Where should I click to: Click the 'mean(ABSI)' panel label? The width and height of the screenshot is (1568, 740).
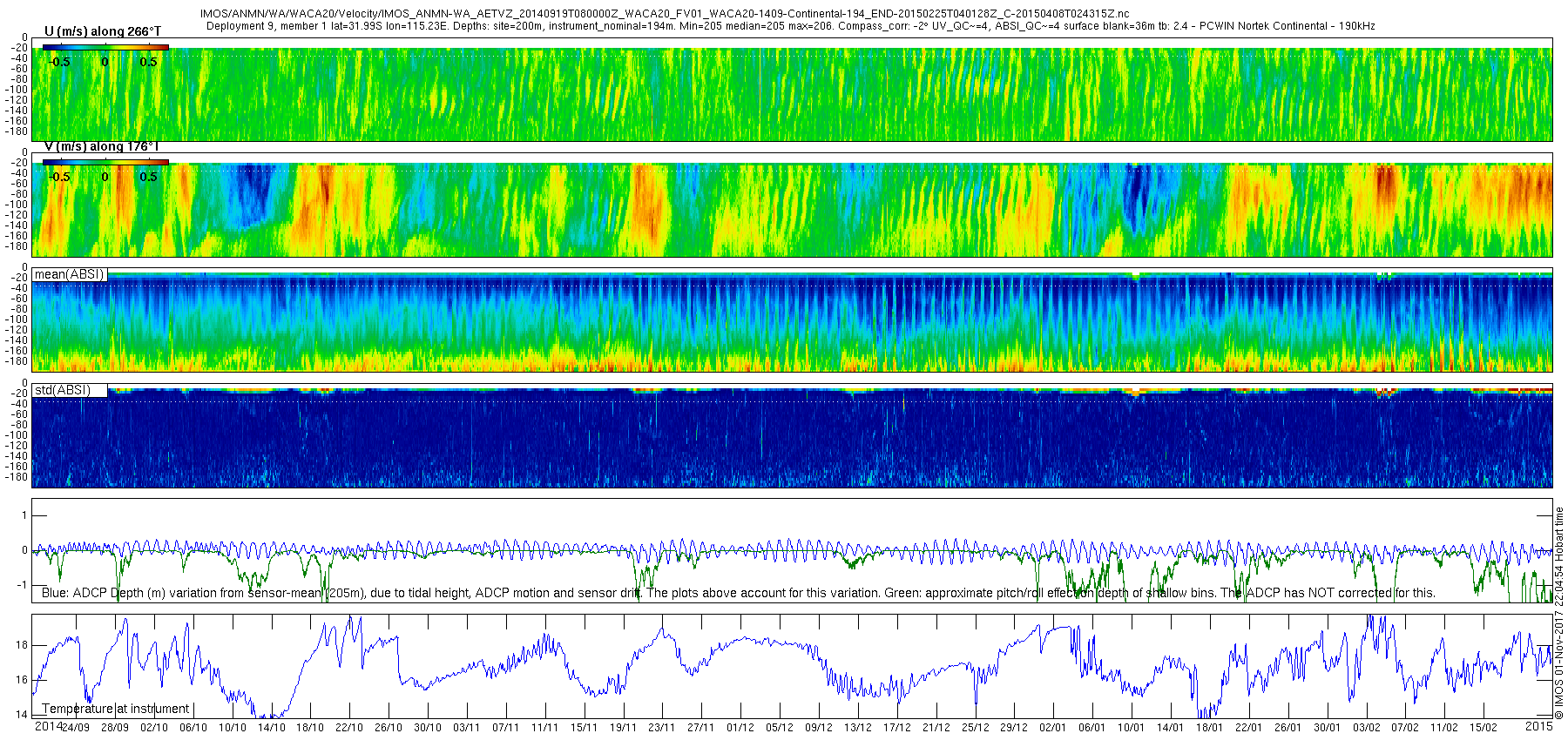69,274
